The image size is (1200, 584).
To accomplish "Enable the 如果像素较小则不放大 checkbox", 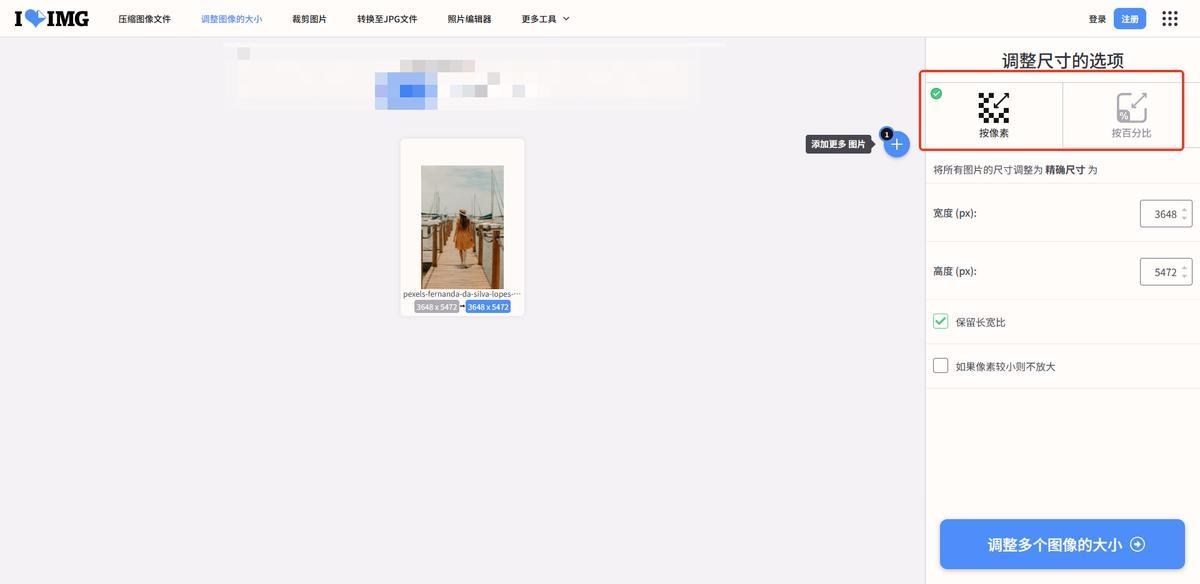I will pyautogui.click(x=940, y=366).
